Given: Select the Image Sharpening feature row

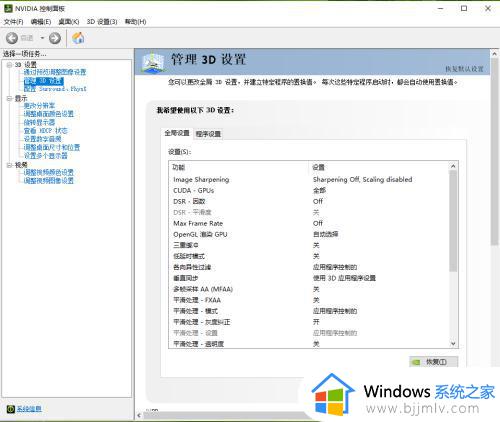Looking at the screenshot, I should tap(309, 180).
